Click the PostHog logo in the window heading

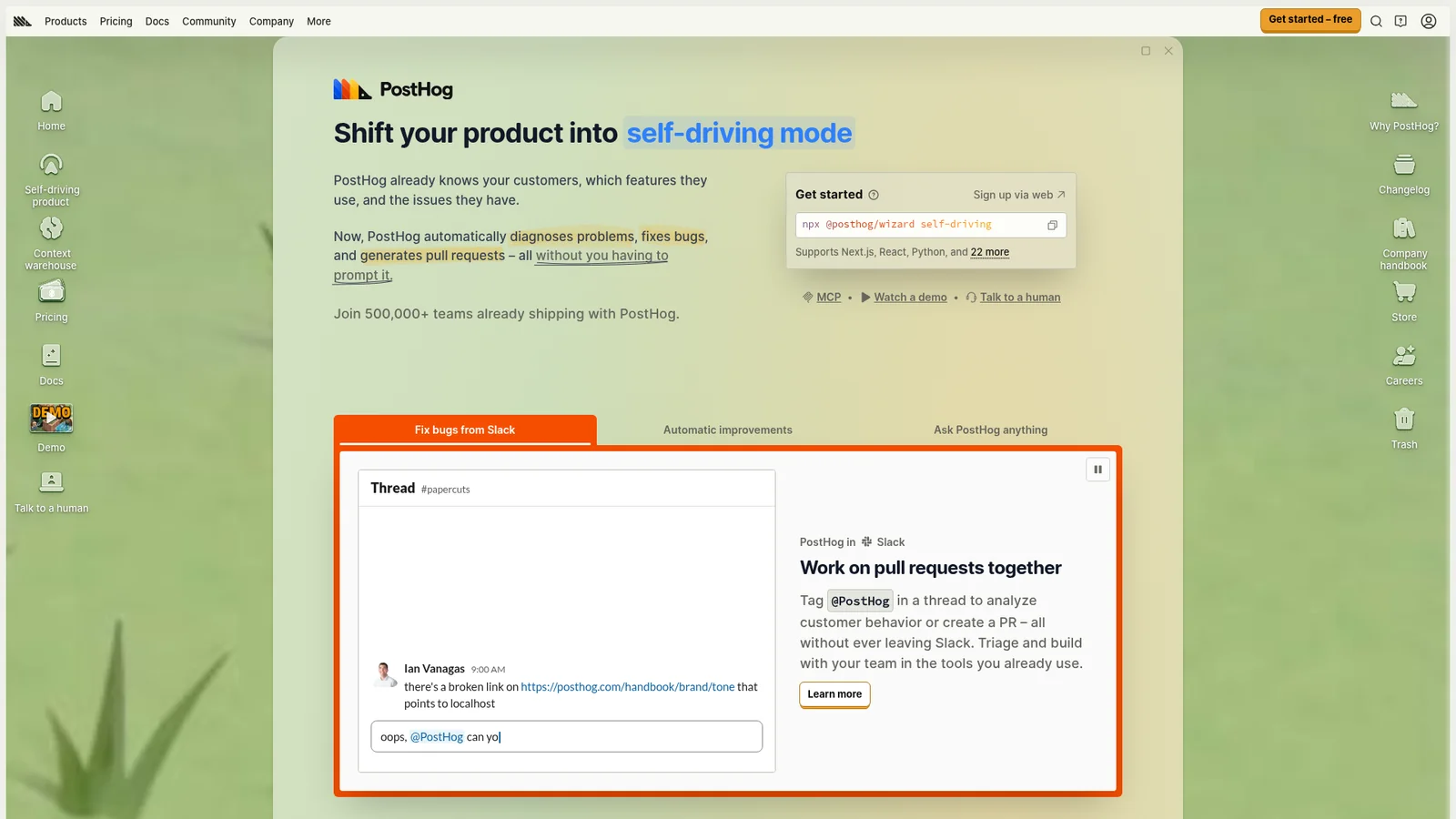pyautogui.click(x=393, y=89)
